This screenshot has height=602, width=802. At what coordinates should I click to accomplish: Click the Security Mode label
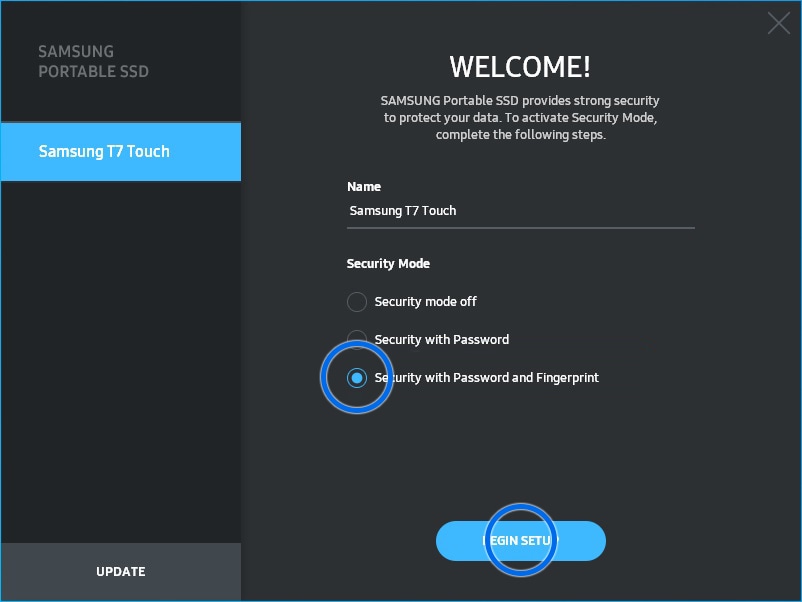(388, 263)
